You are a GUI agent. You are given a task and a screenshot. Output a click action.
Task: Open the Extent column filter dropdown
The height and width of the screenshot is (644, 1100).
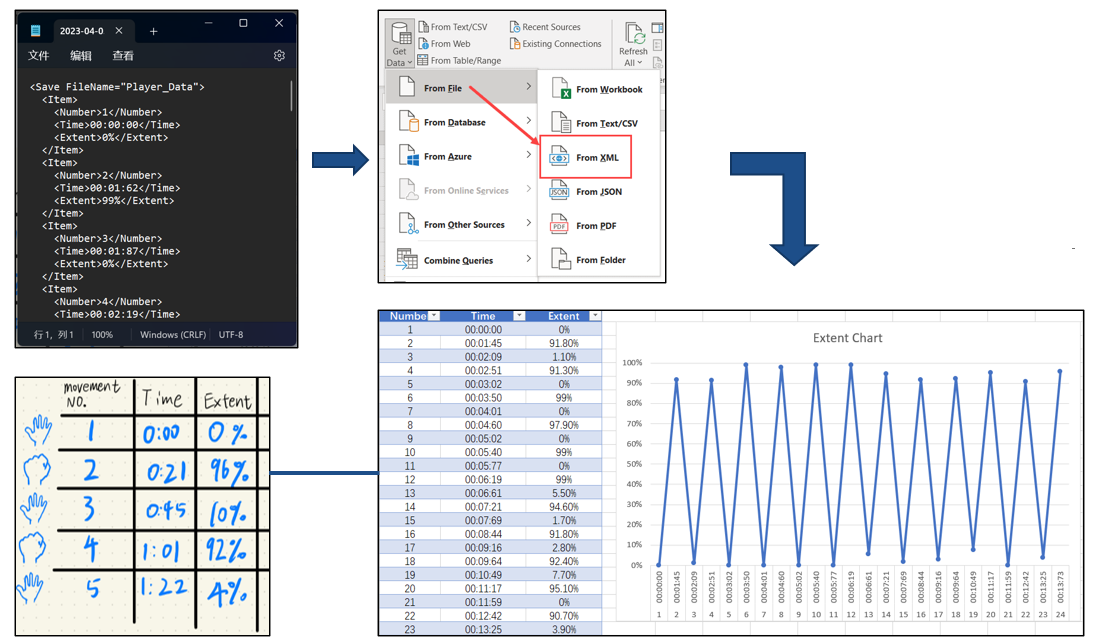[x=595, y=316]
